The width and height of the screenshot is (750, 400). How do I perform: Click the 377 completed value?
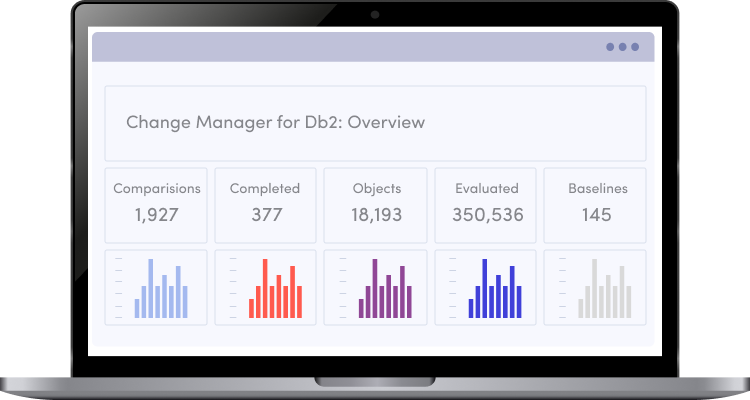coord(266,214)
